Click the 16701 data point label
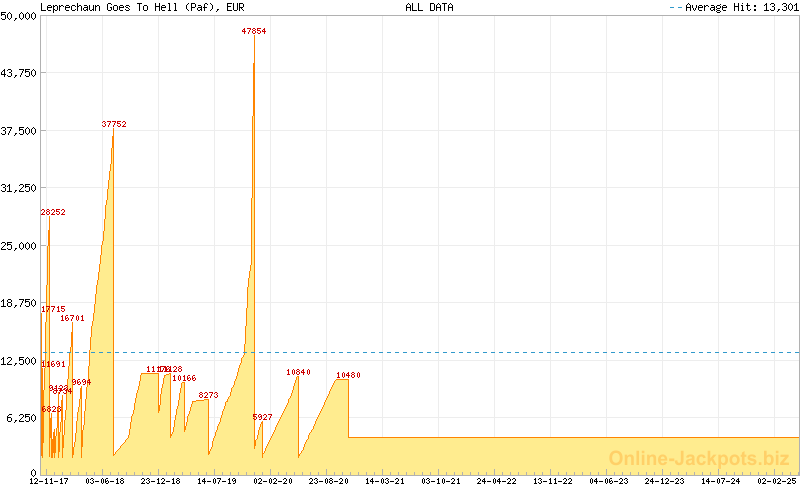Viewport: 800px width, 490px height. [x=72, y=318]
